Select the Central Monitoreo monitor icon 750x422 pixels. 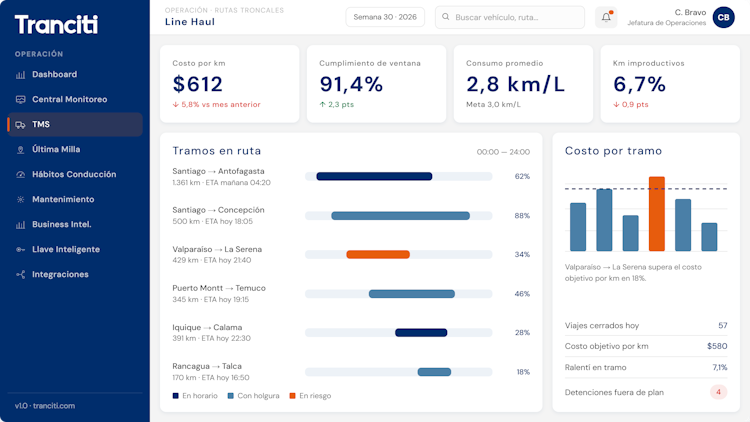(21, 100)
